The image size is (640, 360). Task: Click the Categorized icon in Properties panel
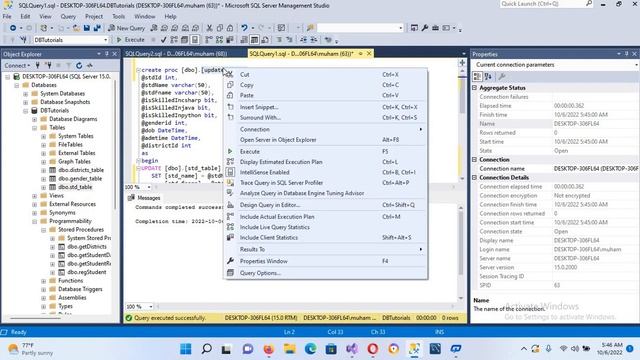point(477,76)
